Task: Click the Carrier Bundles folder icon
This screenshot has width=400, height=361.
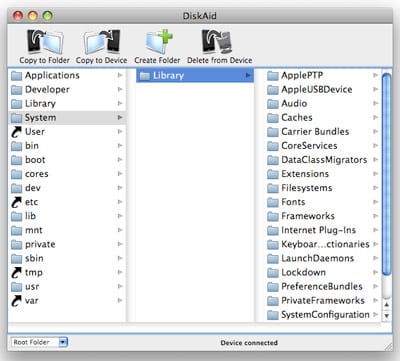Action: pyautogui.click(x=273, y=132)
